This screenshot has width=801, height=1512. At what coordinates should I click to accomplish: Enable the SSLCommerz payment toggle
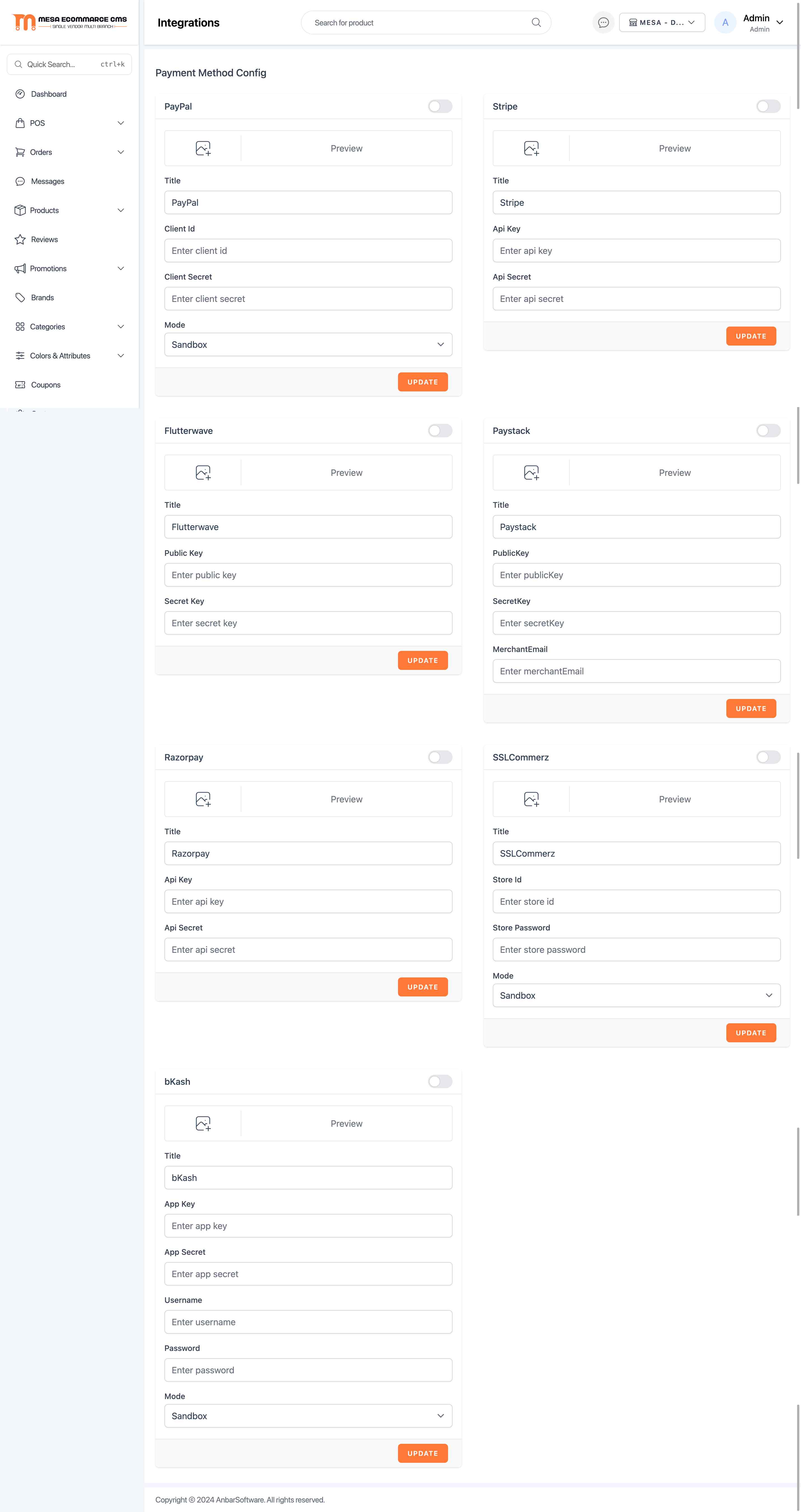[769, 757]
